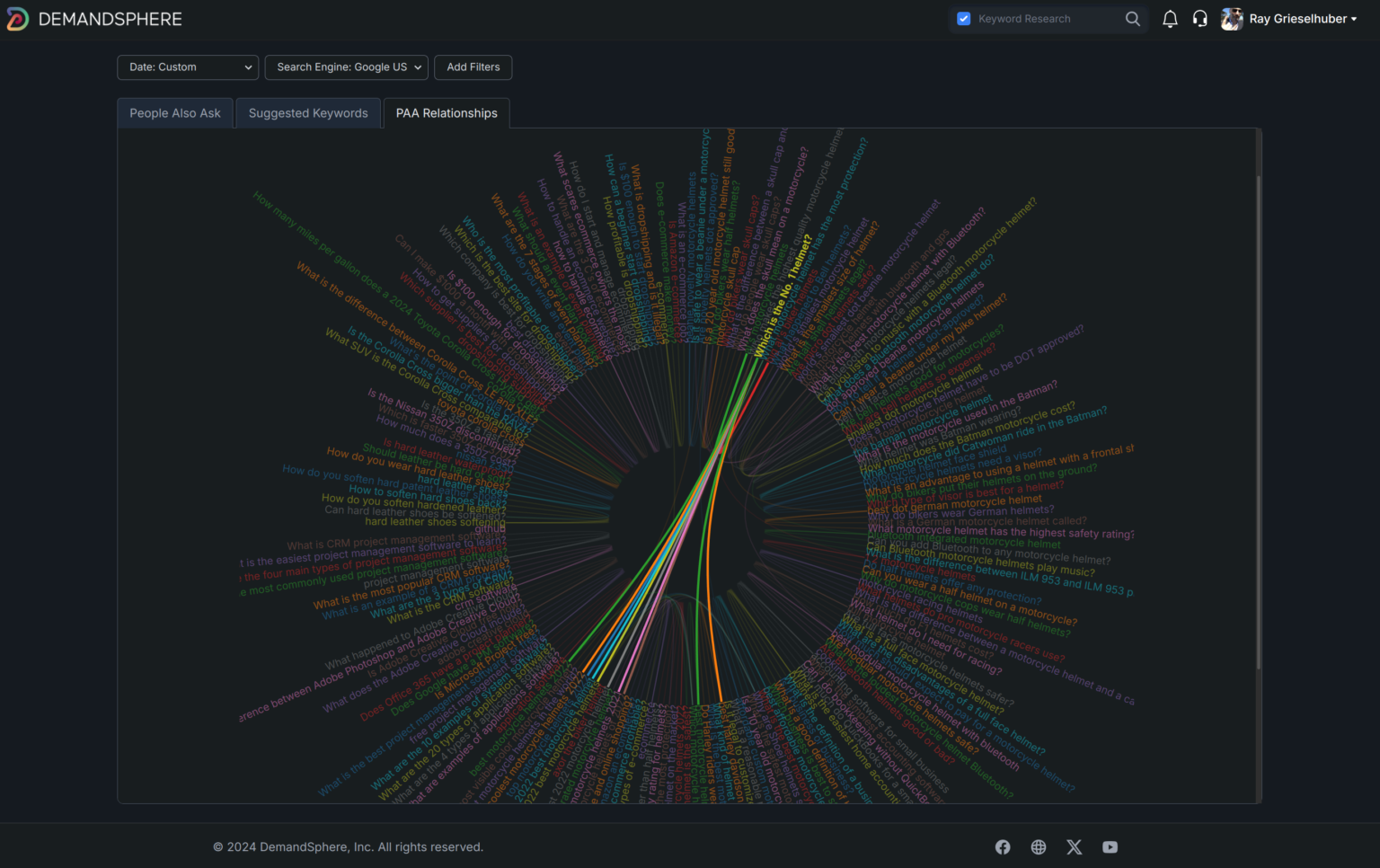Open the Search Engine: Google US dropdown
Viewport: 1380px width, 868px height.
(x=346, y=67)
